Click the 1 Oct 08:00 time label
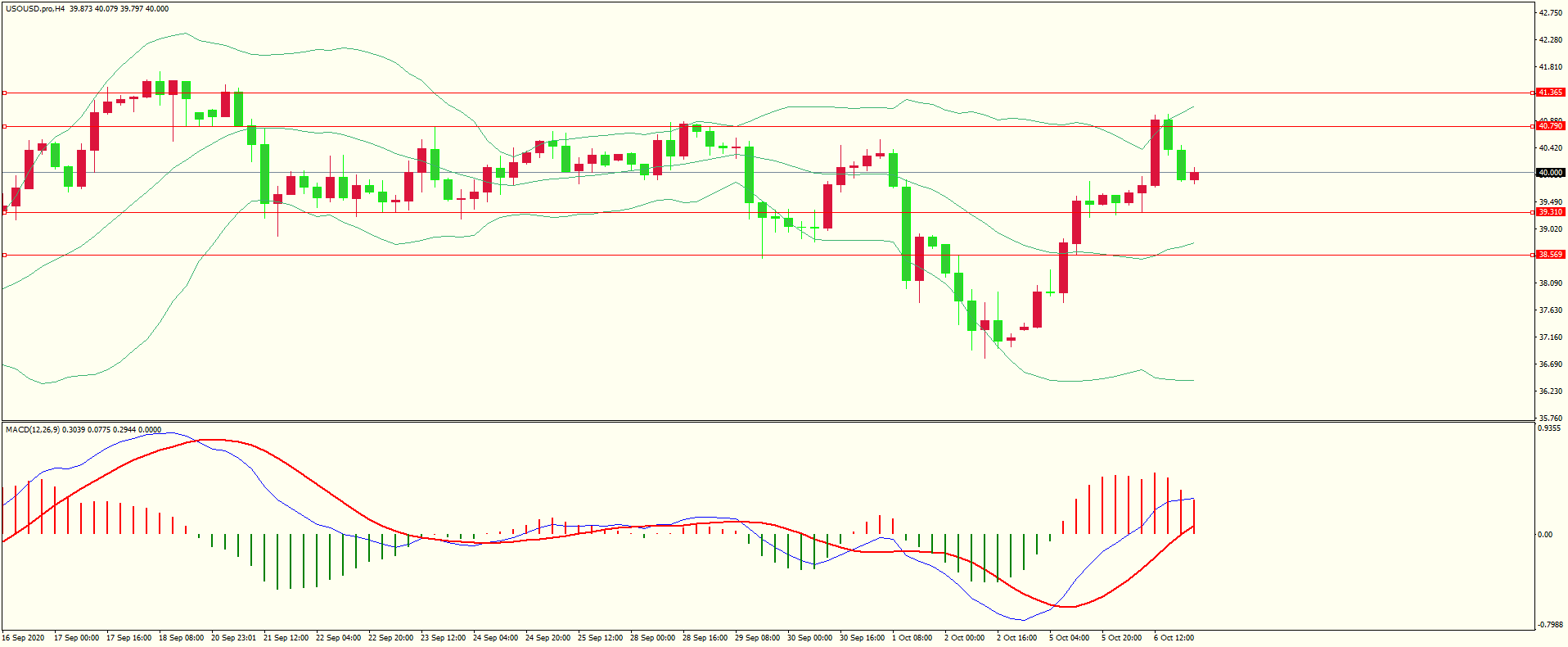The height and width of the screenshot is (647, 1568). tap(912, 638)
